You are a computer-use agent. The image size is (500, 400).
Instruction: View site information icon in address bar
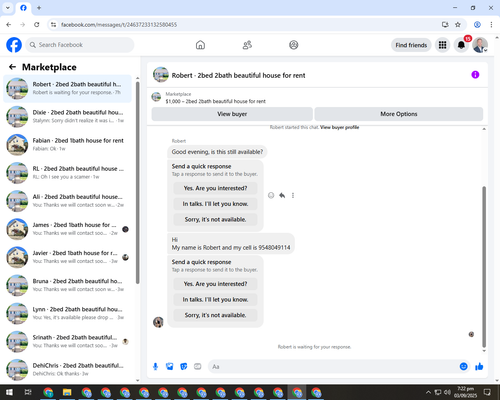[53, 25]
